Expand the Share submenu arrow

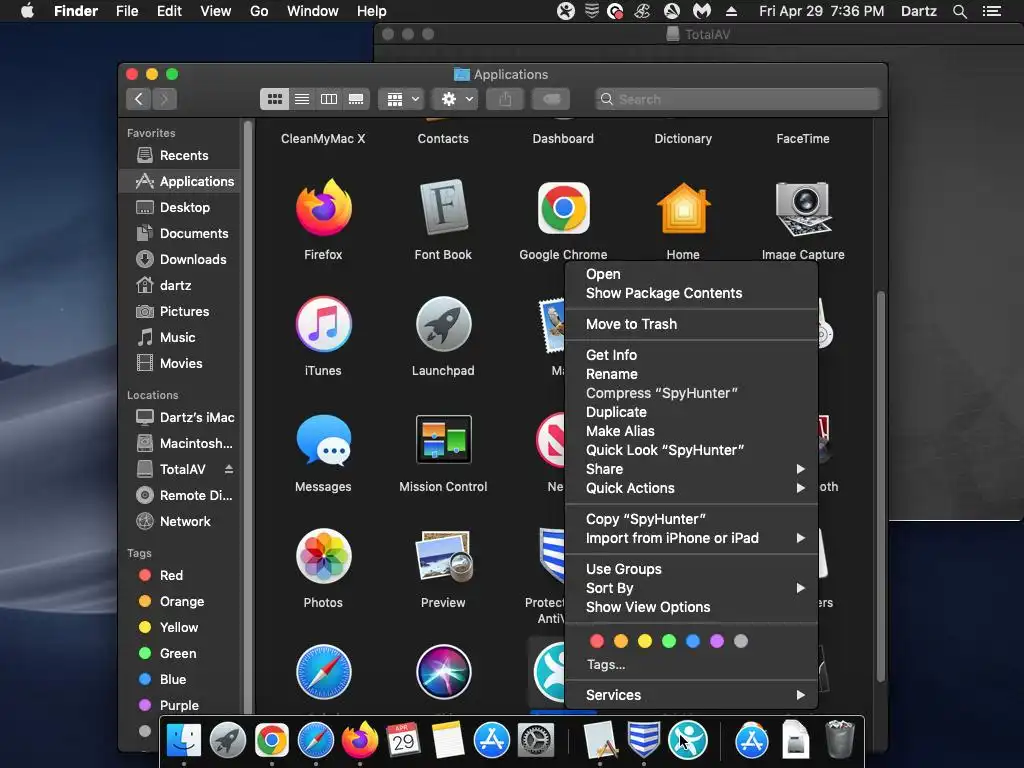tap(801, 469)
